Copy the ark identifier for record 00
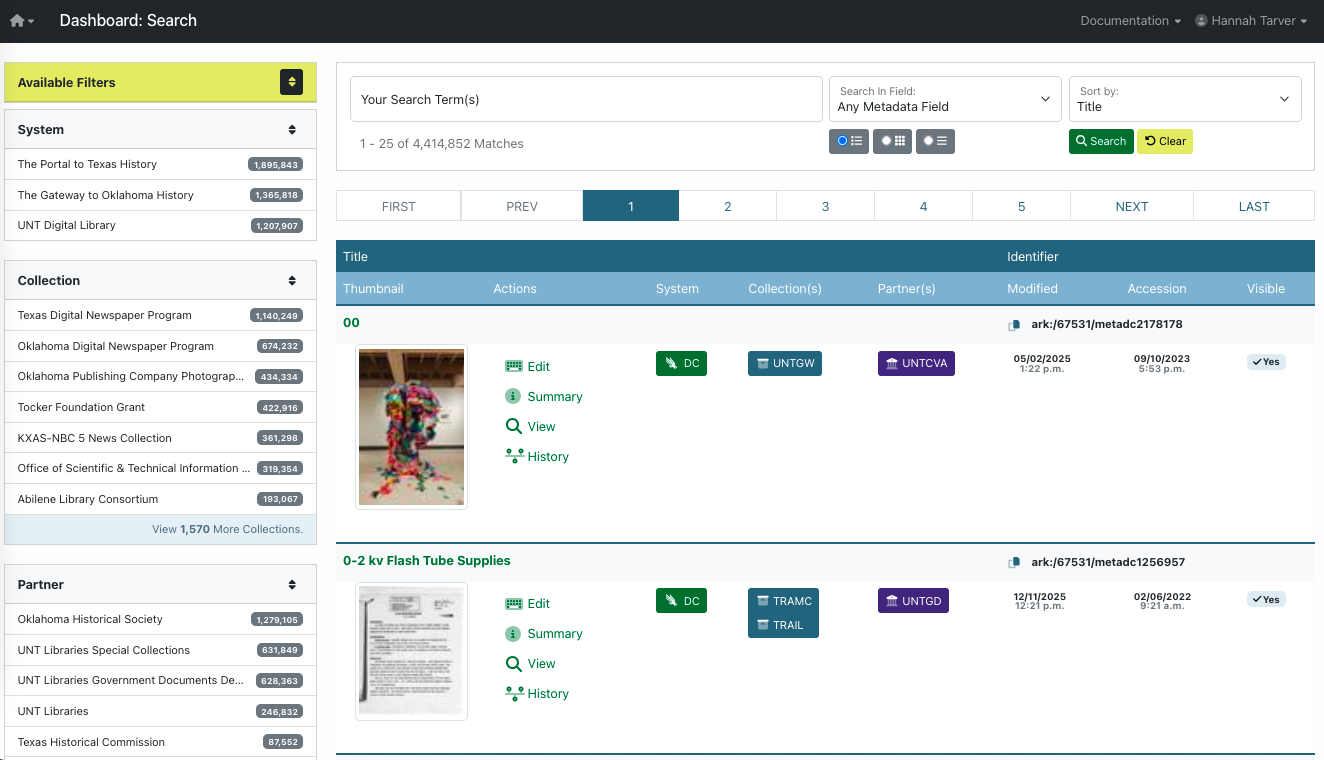This screenshot has width=1324, height=760. tap(1014, 322)
